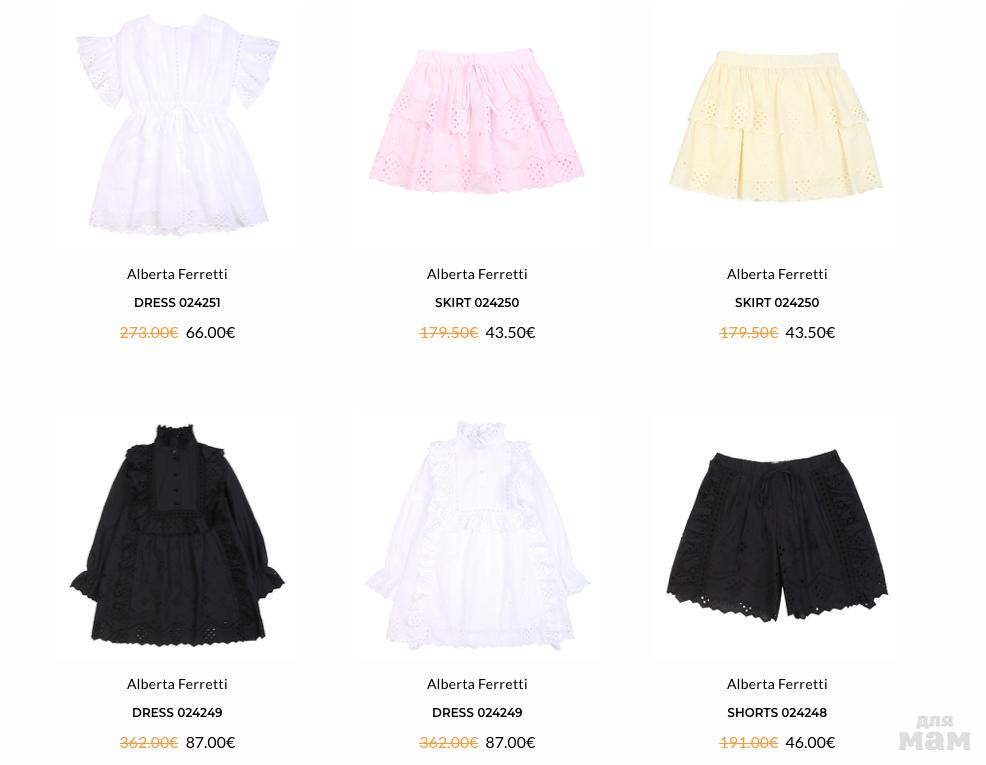Open the black shorts product image
986x765 pixels.
pyautogui.click(x=777, y=534)
